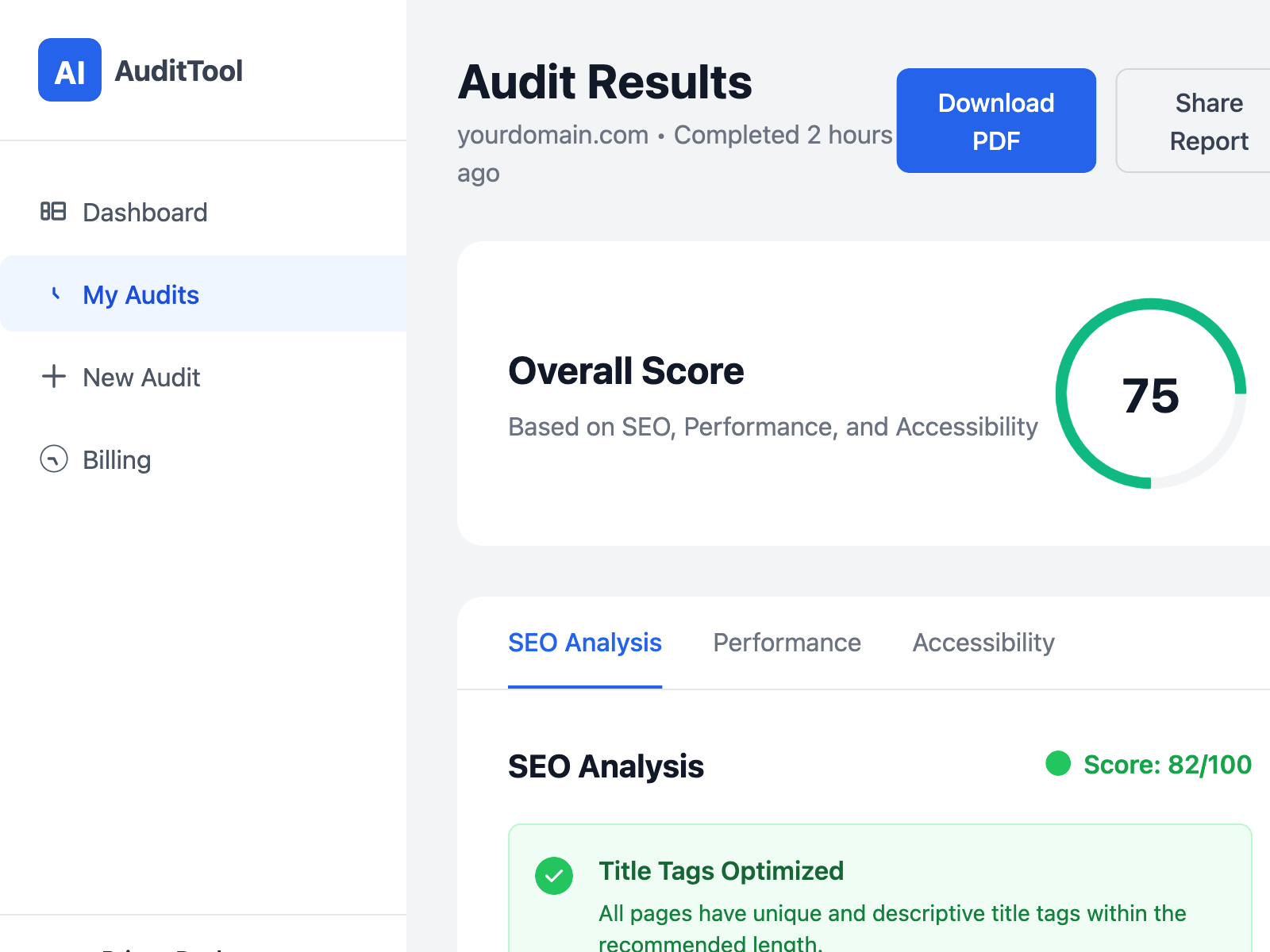This screenshot has height=952, width=1270.
Task: Click the AuditTool brand name
Action: pos(179,71)
